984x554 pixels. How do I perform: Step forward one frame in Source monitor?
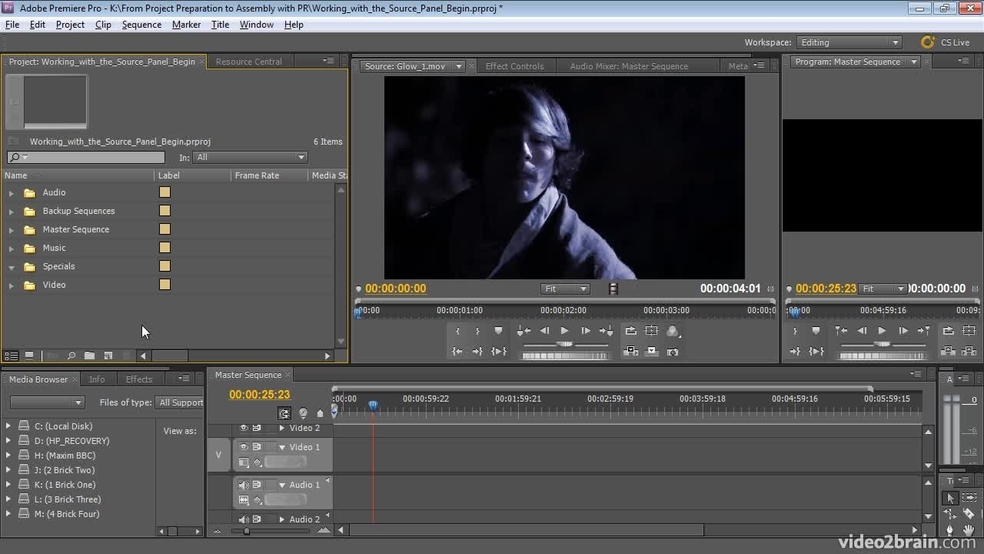click(585, 331)
